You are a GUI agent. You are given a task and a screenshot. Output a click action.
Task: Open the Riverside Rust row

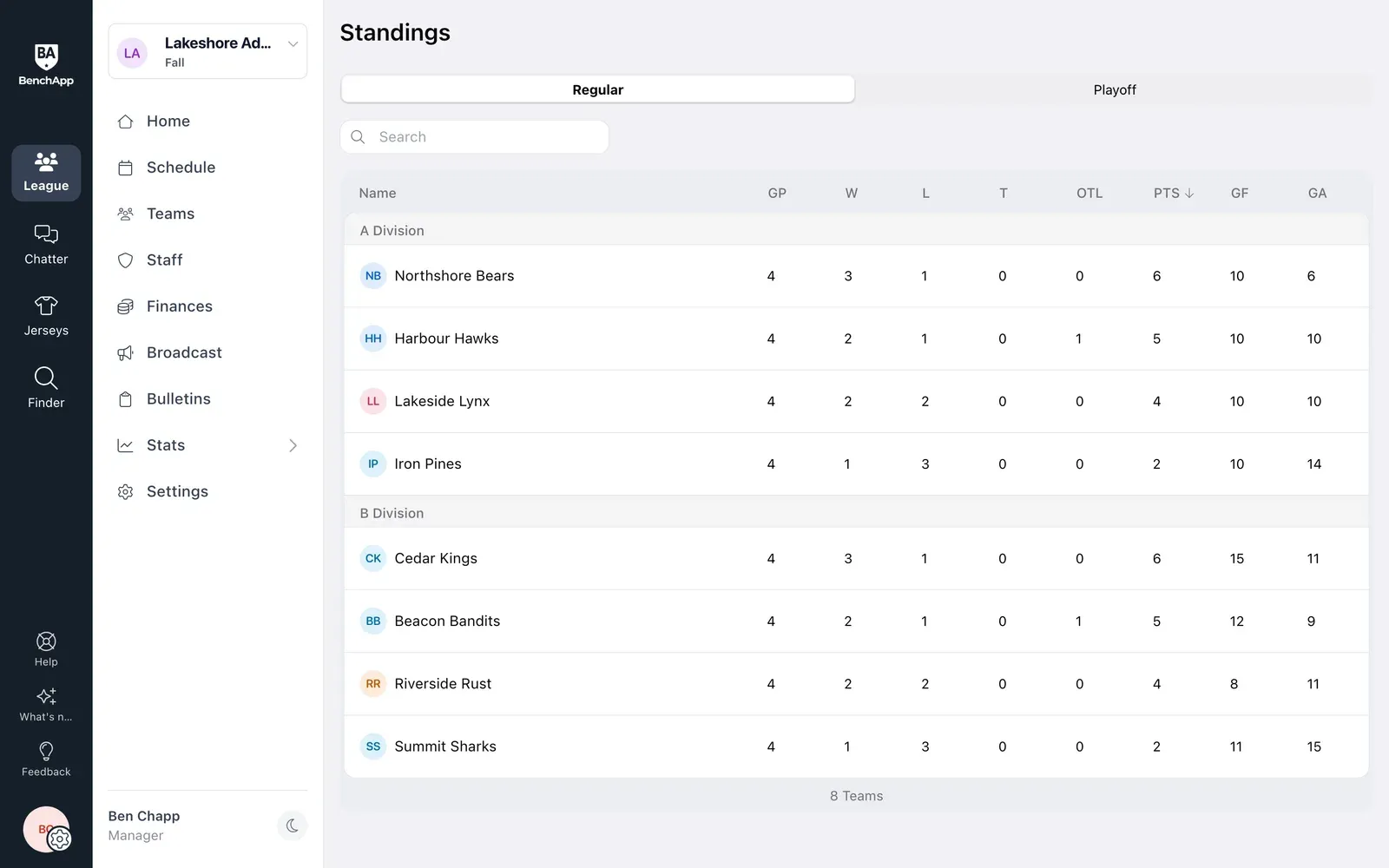tap(856, 684)
